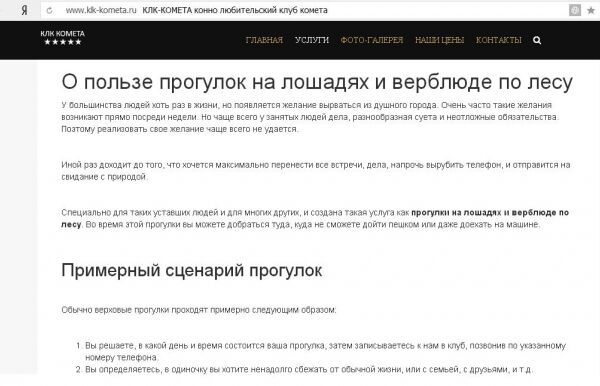Click the page title text in the address bar
Viewport: 600px width, 386px height.
[x=235, y=10]
